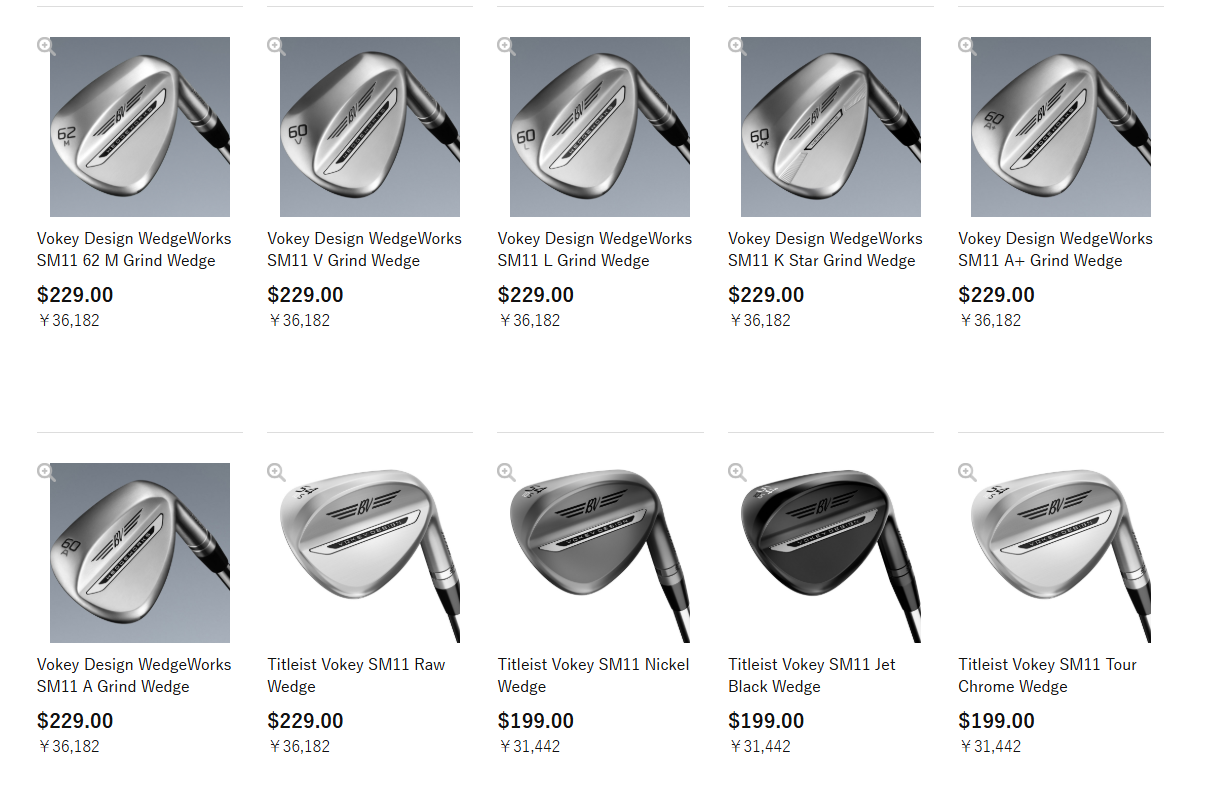Select the SM11 Nickel Wedge product image
The width and height of the screenshot is (1207, 785).
click(x=600, y=553)
